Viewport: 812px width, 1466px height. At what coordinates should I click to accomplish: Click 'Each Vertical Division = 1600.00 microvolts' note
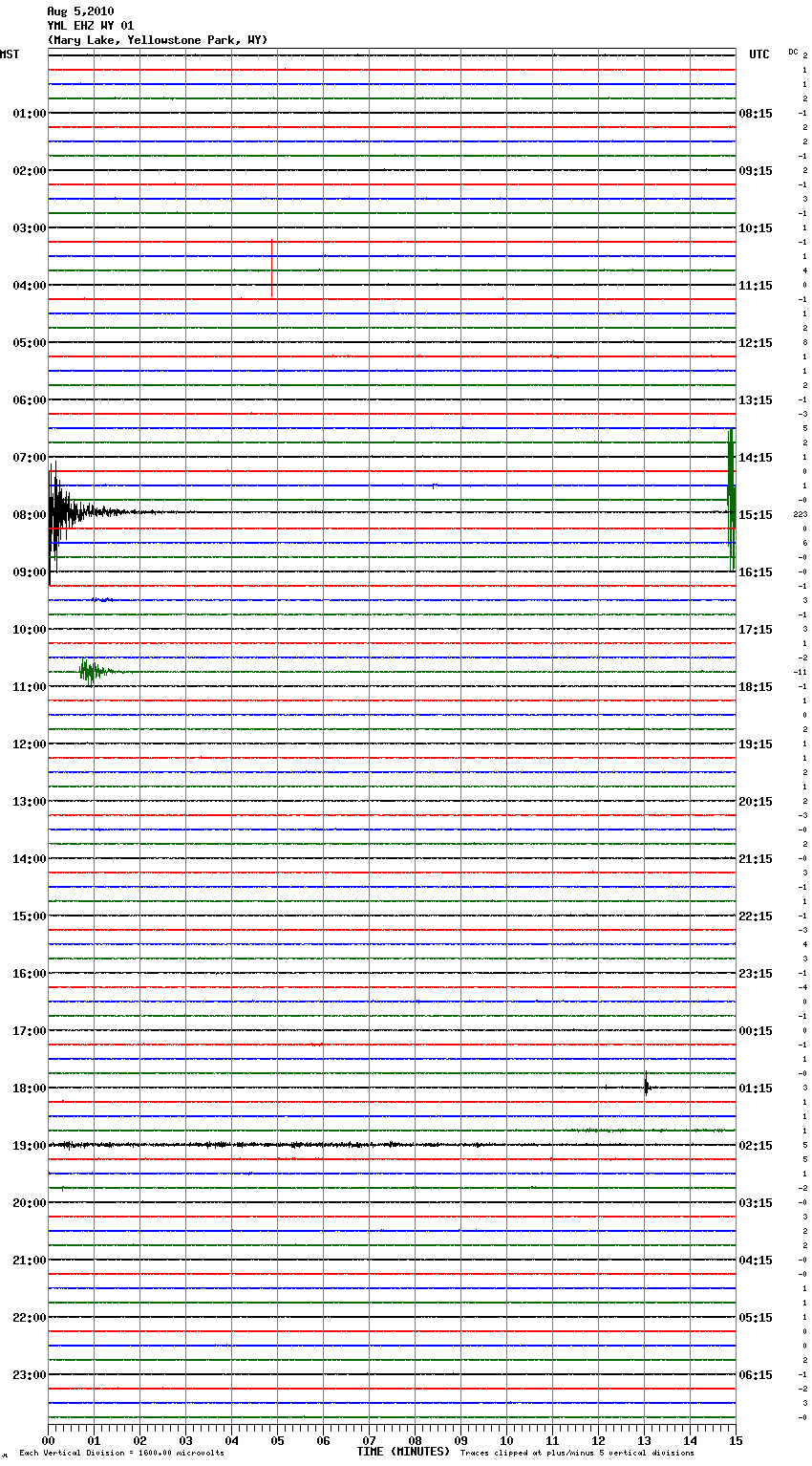(121, 1454)
